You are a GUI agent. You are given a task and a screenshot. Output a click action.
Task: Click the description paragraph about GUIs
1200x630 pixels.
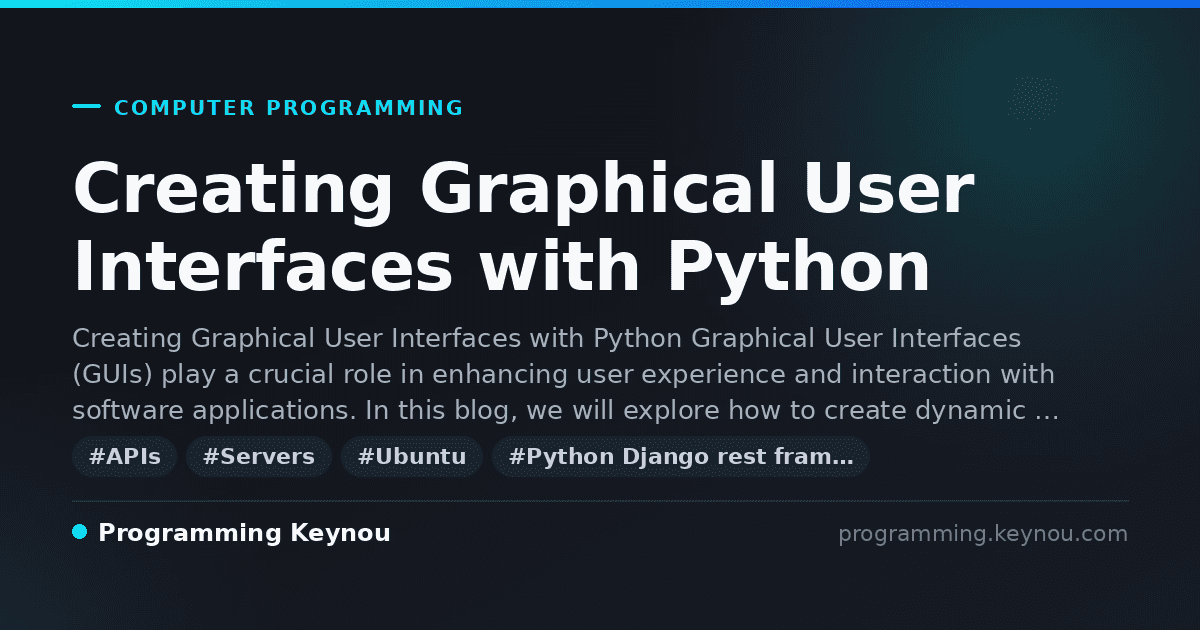tap(566, 375)
